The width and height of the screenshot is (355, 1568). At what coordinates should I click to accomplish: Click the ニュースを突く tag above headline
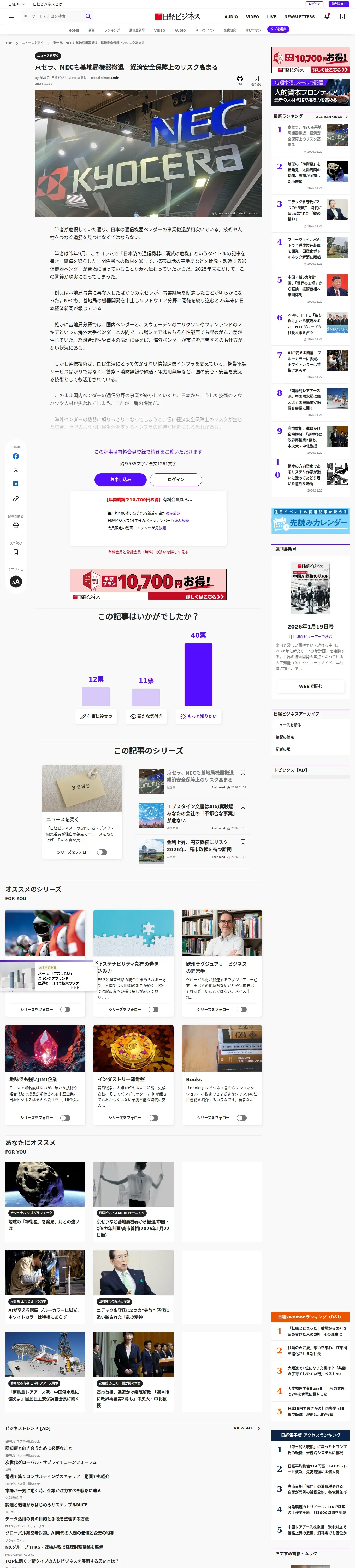(48, 55)
